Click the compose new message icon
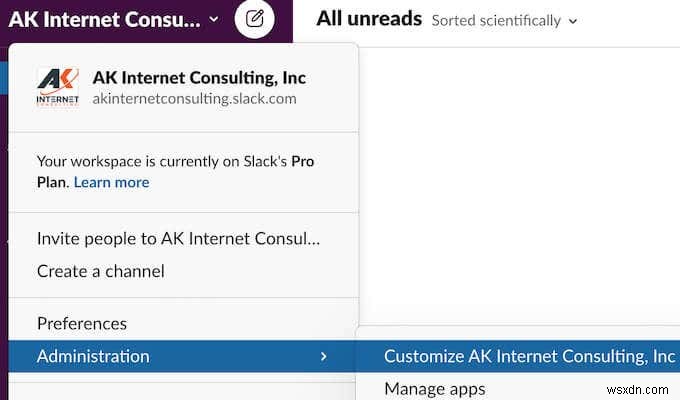680x400 pixels. tap(255, 18)
